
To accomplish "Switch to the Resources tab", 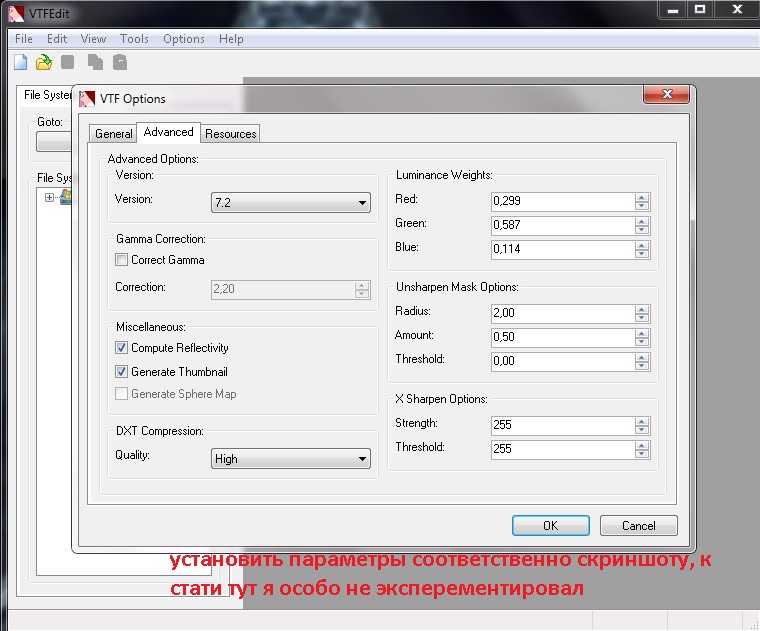I will pos(230,134).
